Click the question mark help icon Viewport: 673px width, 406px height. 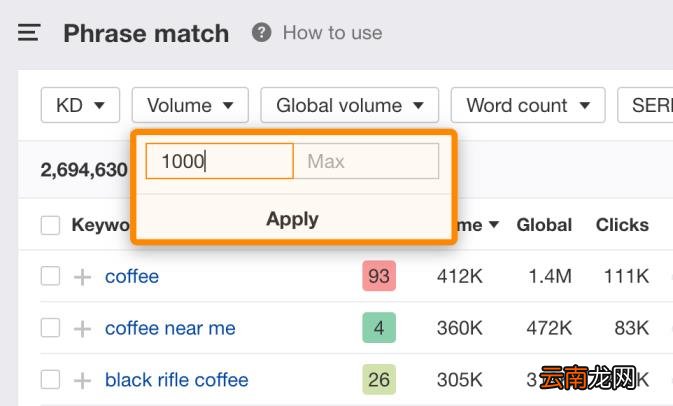[261, 33]
